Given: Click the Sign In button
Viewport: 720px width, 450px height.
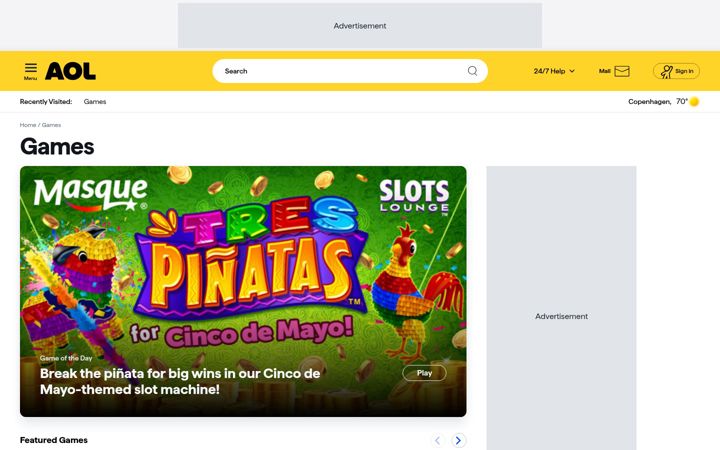Looking at the screenshot, I should (x=676, y=71).
